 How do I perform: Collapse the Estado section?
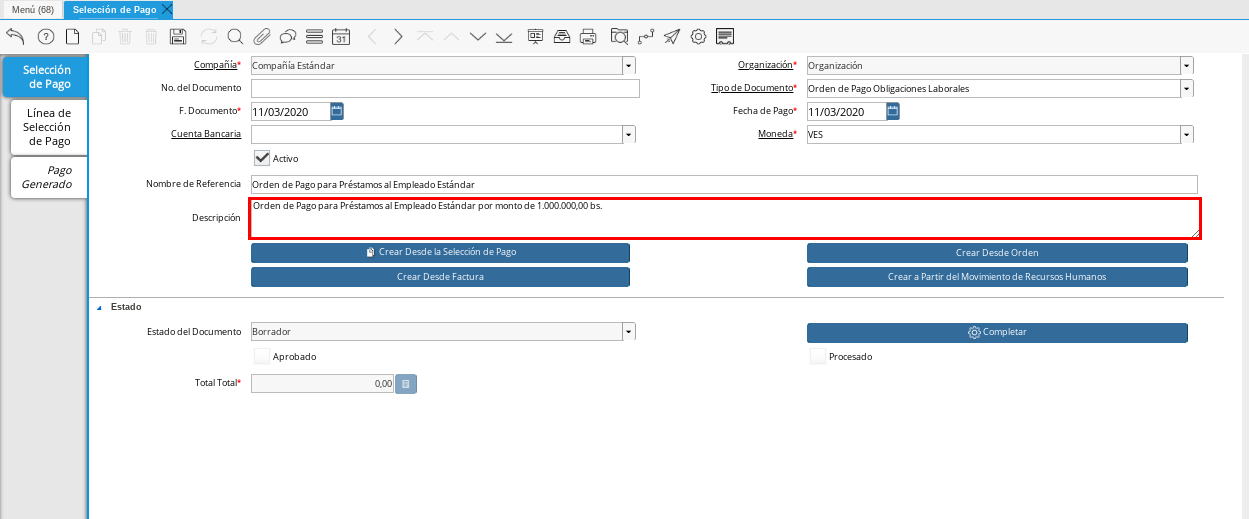tap(99, 307)
